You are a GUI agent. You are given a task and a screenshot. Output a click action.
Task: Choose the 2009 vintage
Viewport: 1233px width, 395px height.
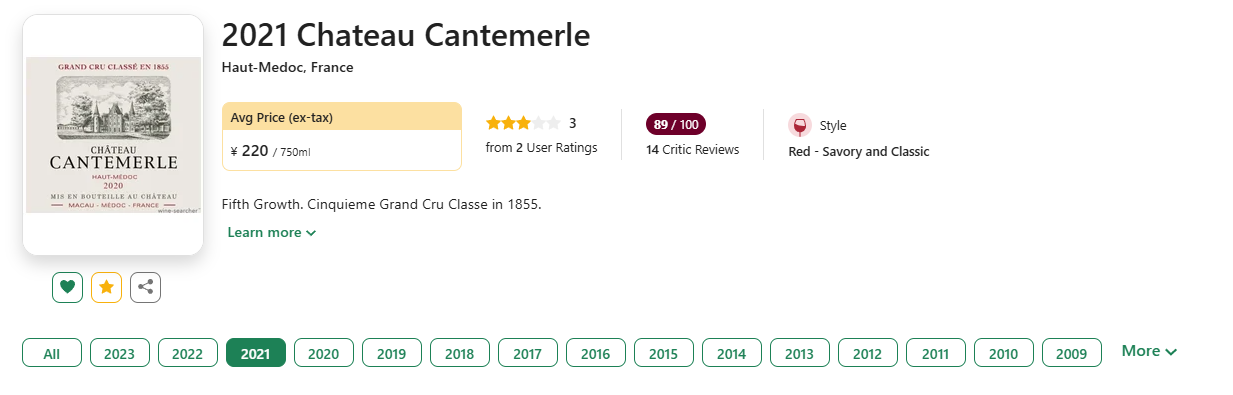(1072, 353)
